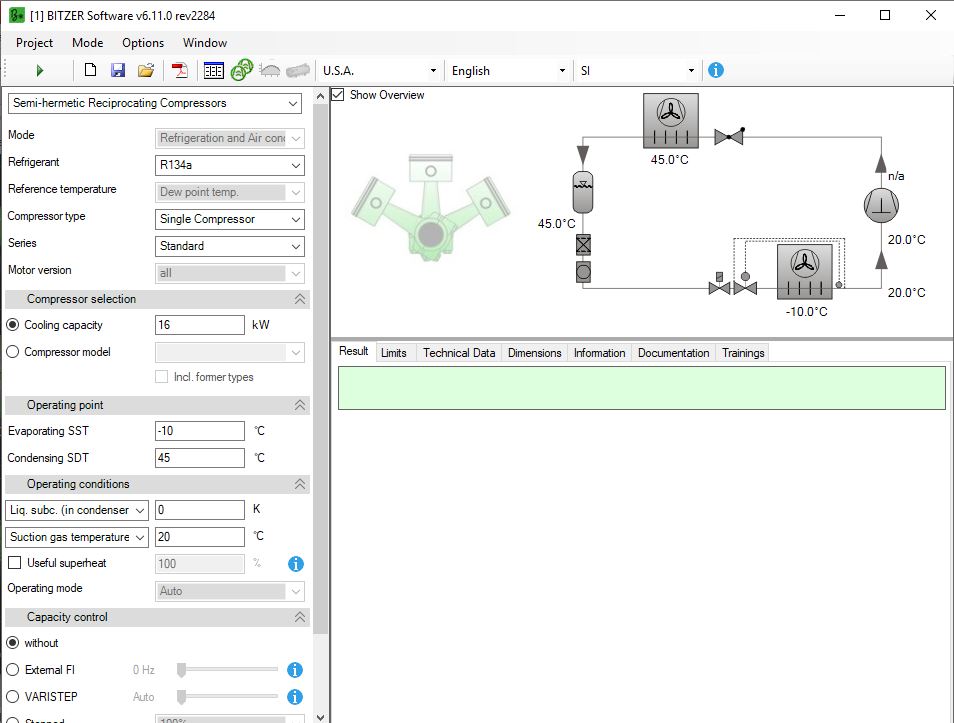Open the Refrigerant dropdown showing R134a
954x723 pixels.
[x=230, y=165]
